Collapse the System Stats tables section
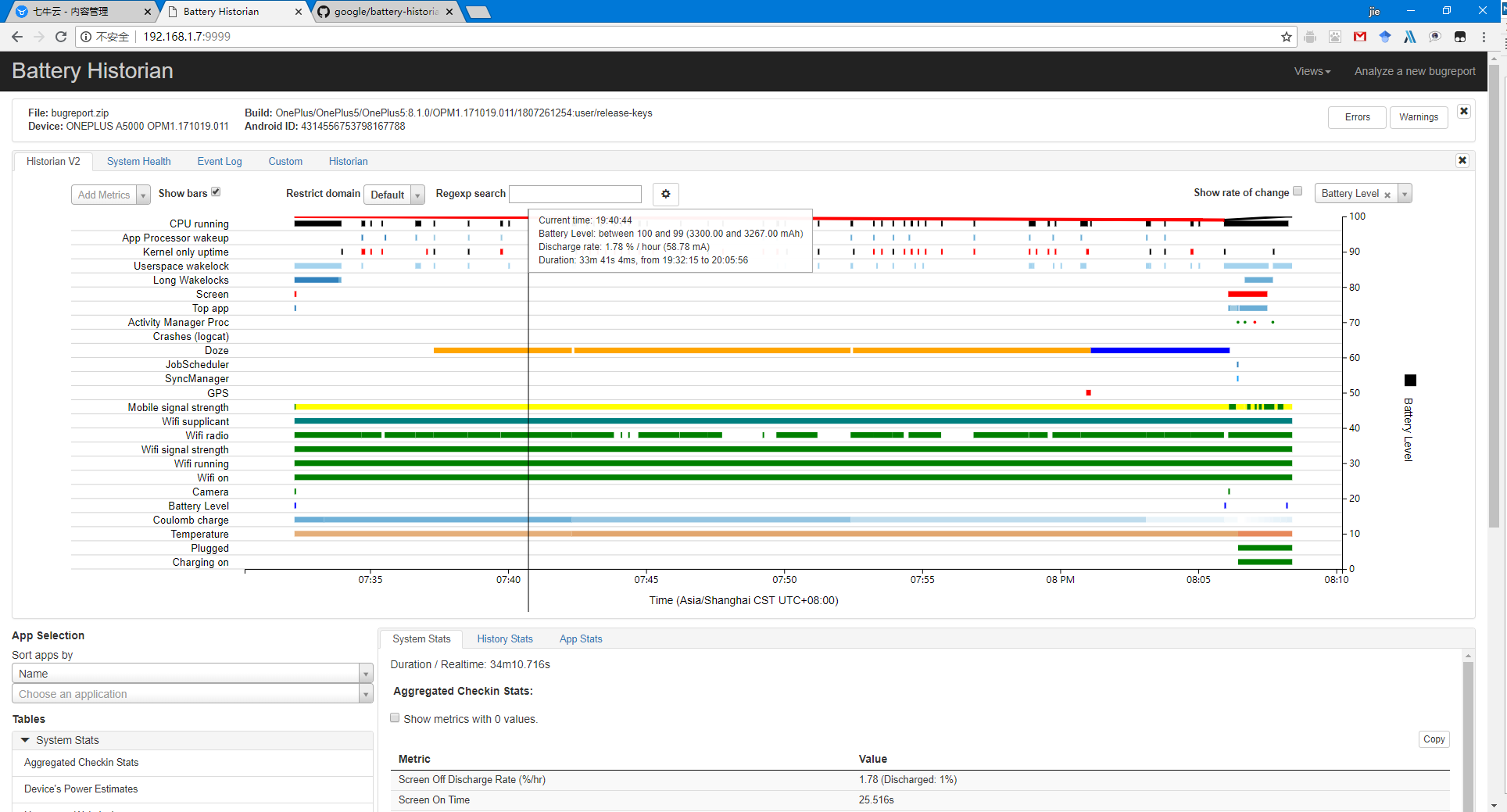The height and width of the screenshot is (812, 1507). click(x=192, y=740)
